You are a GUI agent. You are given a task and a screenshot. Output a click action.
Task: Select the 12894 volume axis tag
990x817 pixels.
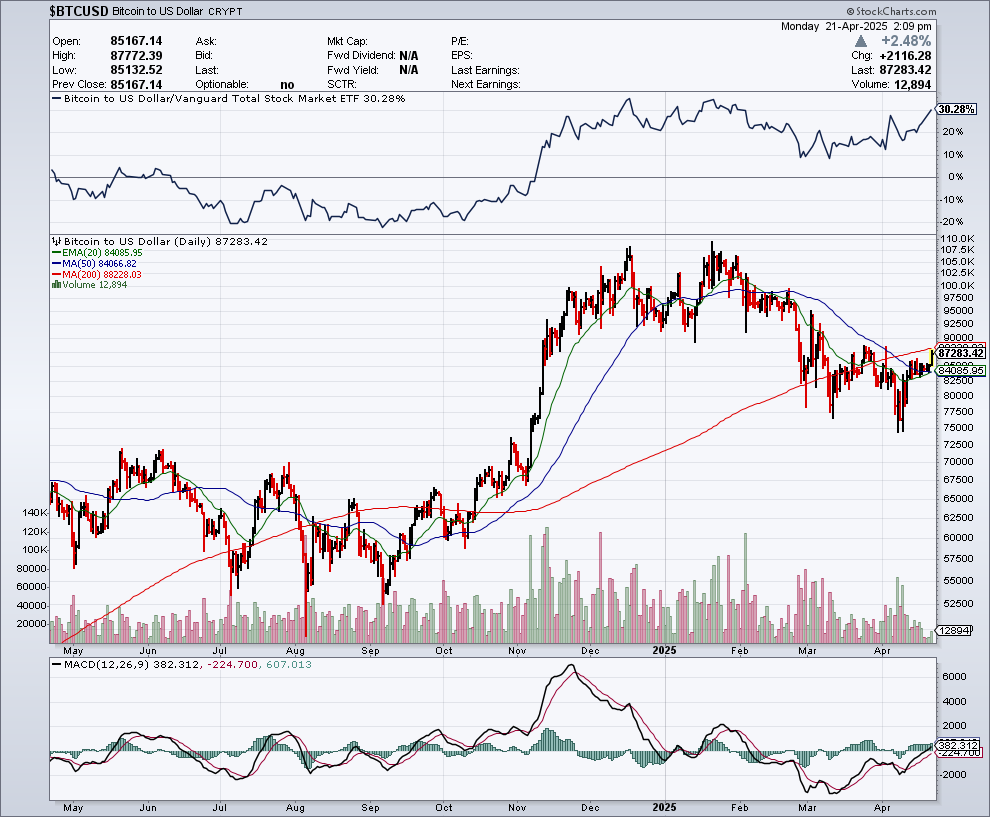point(955,632)
